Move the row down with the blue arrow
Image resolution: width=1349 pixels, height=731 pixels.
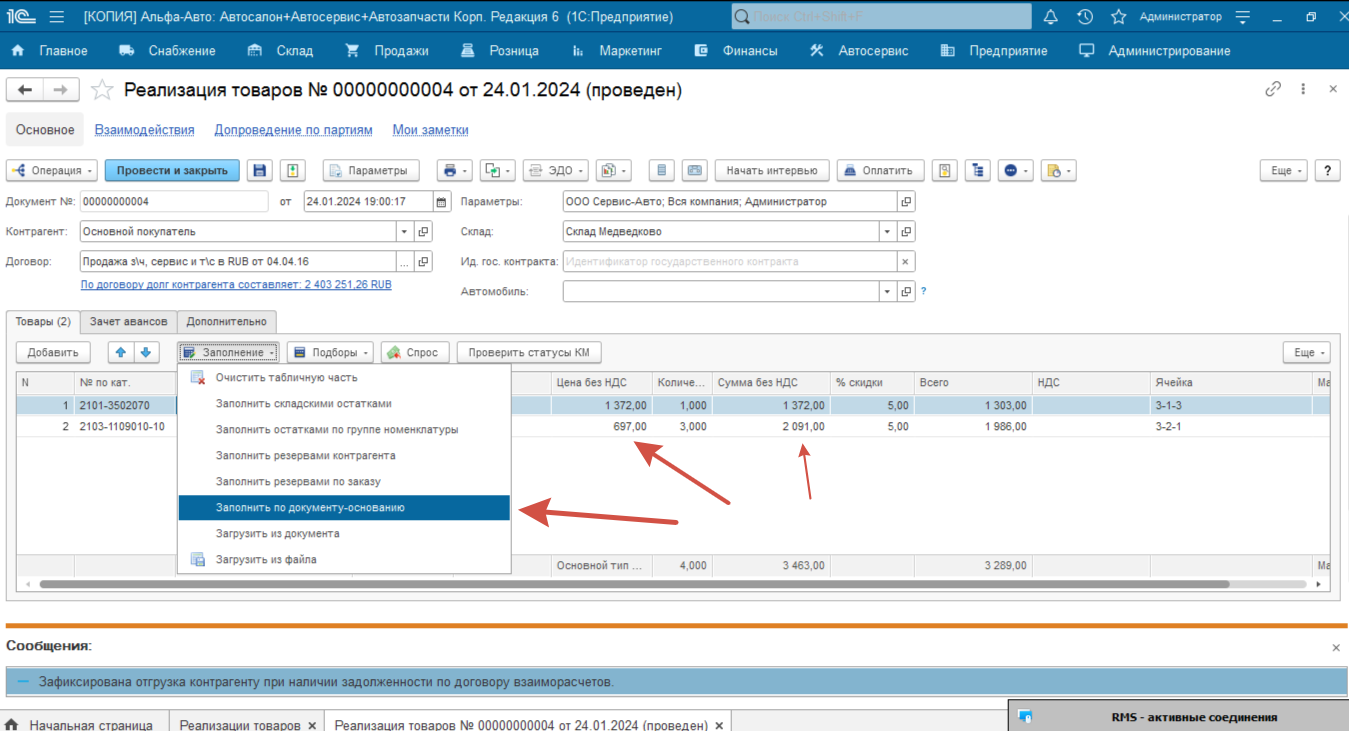146,352
